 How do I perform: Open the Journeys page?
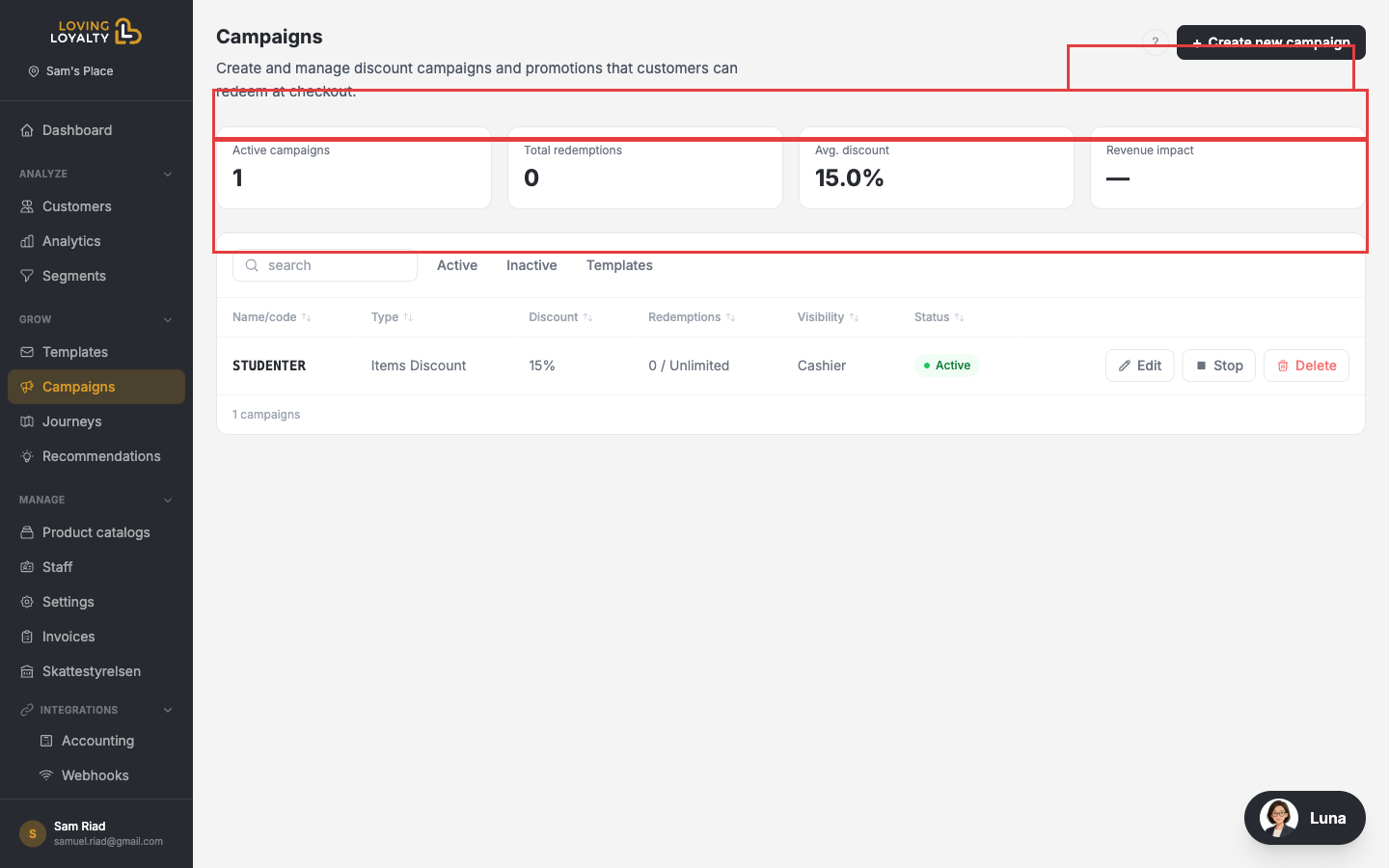(x=96, y=421)
